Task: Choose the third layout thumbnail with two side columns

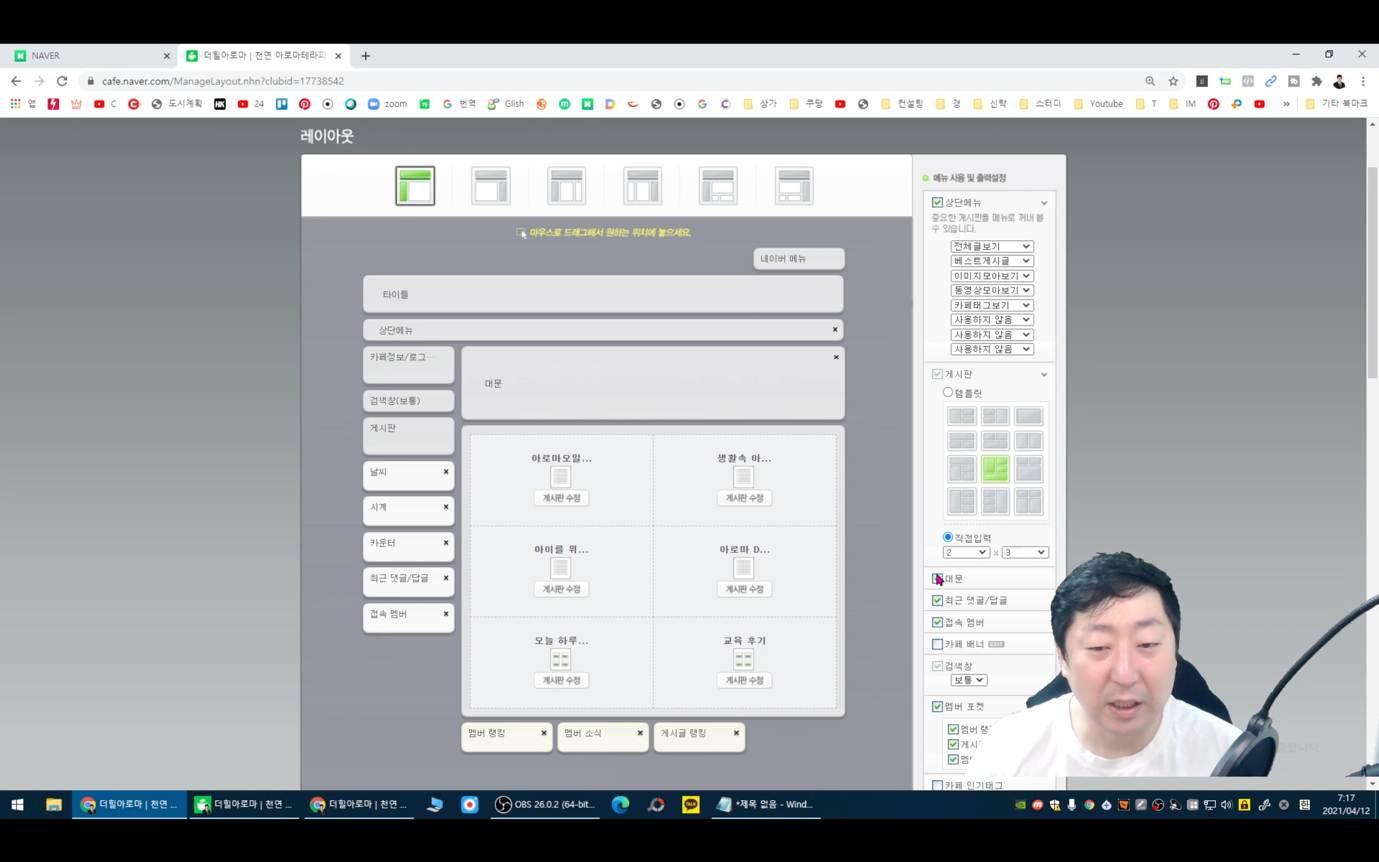Action: click(567, 186)
